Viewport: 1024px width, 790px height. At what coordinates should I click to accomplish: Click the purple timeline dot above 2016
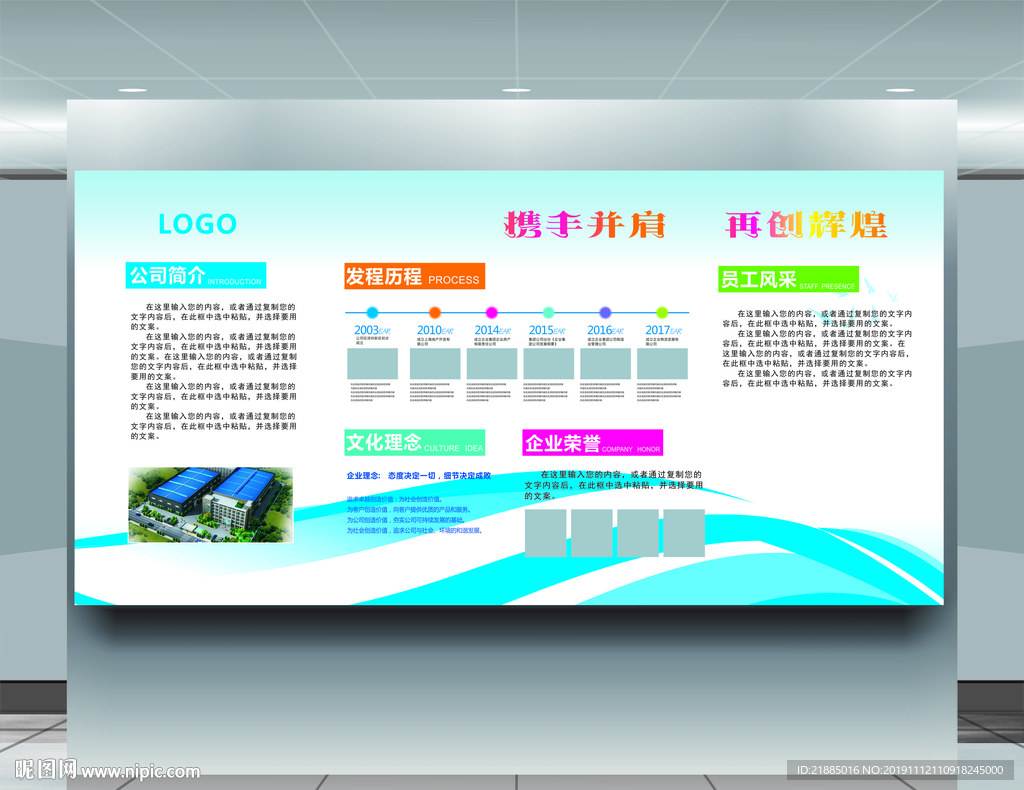(605, 313)
